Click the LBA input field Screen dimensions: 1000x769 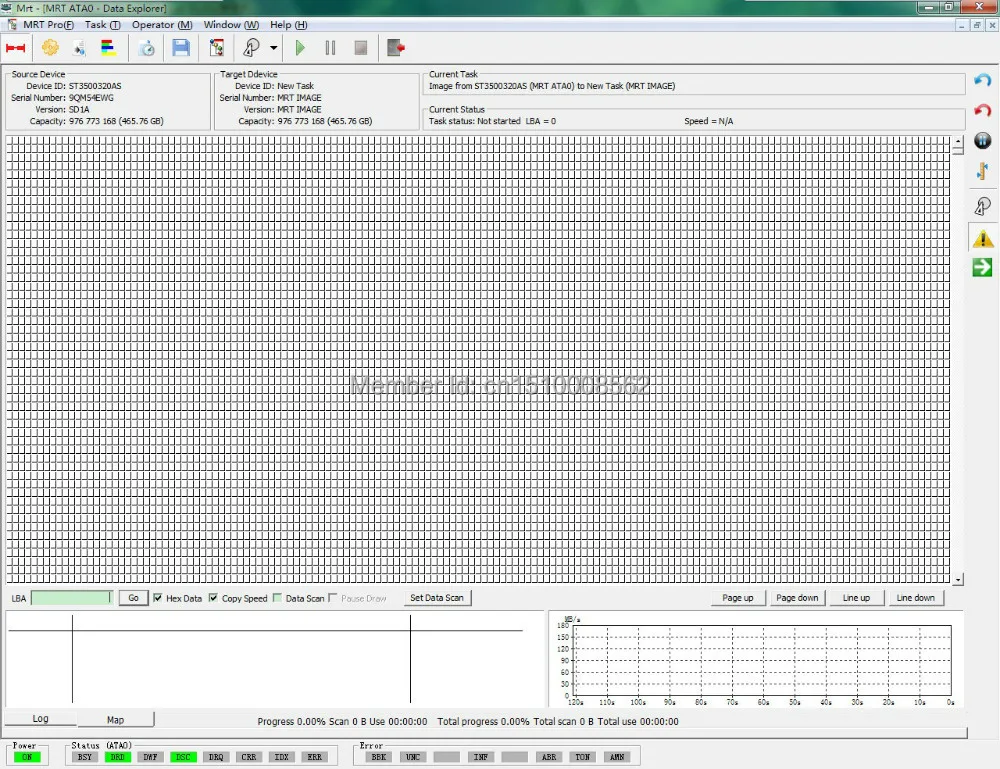pyautogui.click(x=71, y=598)
